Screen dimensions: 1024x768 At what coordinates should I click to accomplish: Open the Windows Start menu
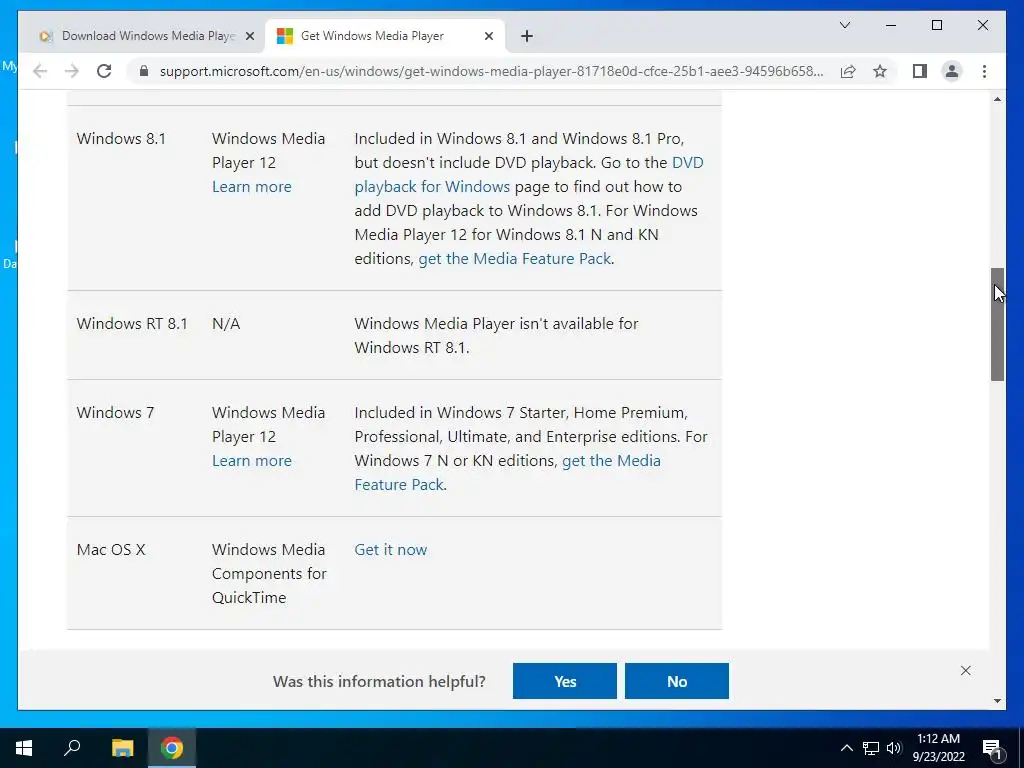coord(24,748)
